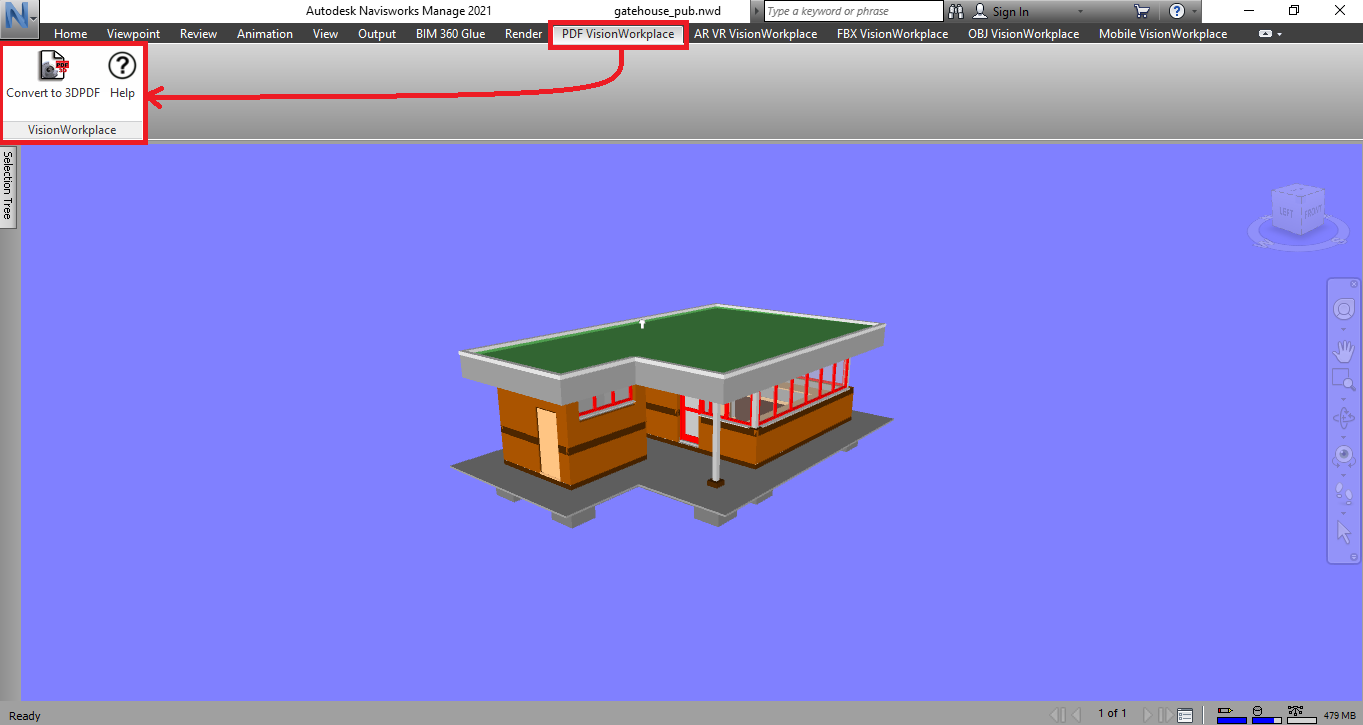The height and width of the screenshot is (725, 1363).
Task: Expand the Look Around tool options arrow
Action: 1343,473
